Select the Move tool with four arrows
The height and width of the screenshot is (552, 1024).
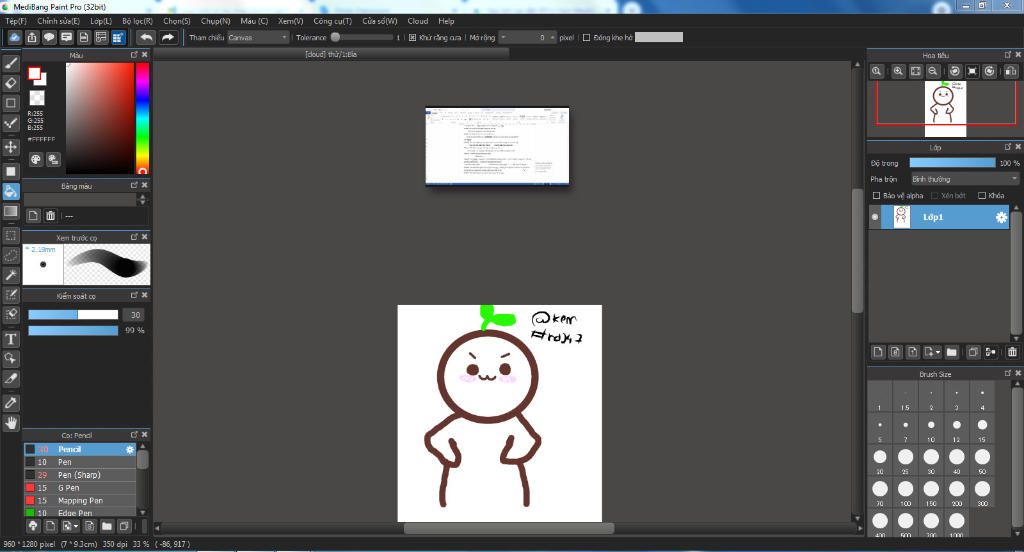pos(10,147)
